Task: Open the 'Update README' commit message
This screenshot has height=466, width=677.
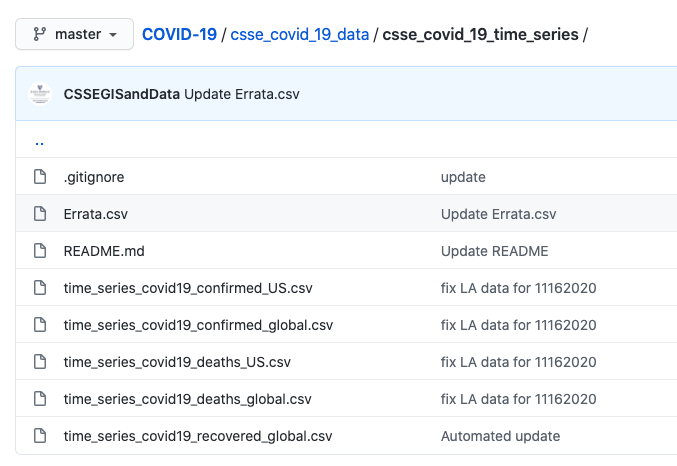Action: click(x=494, y=251)
